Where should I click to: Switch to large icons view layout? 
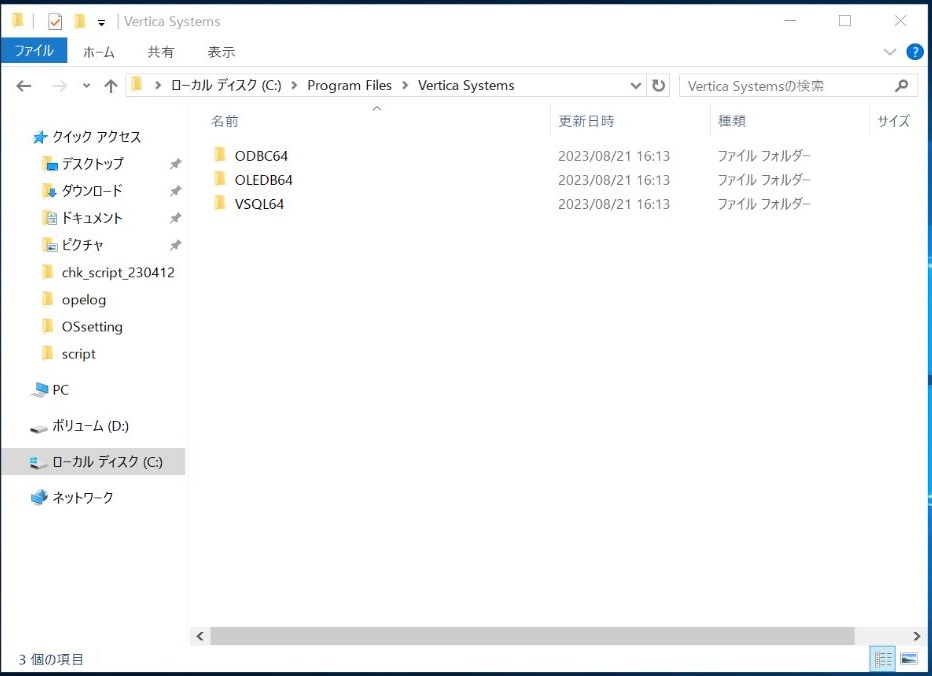coord(908,659)
